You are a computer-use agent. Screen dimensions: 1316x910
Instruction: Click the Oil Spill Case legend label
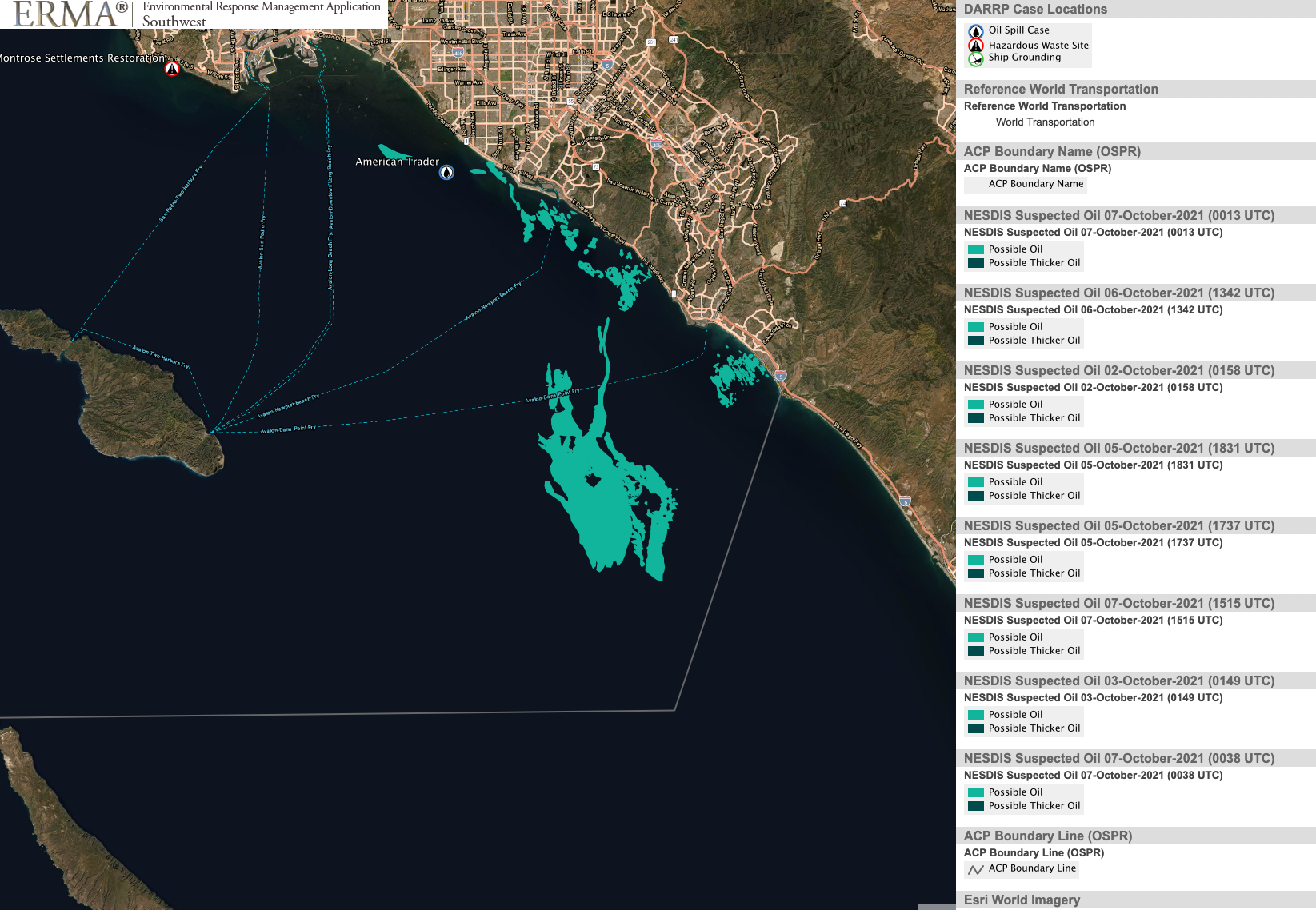click(1018, 30)
